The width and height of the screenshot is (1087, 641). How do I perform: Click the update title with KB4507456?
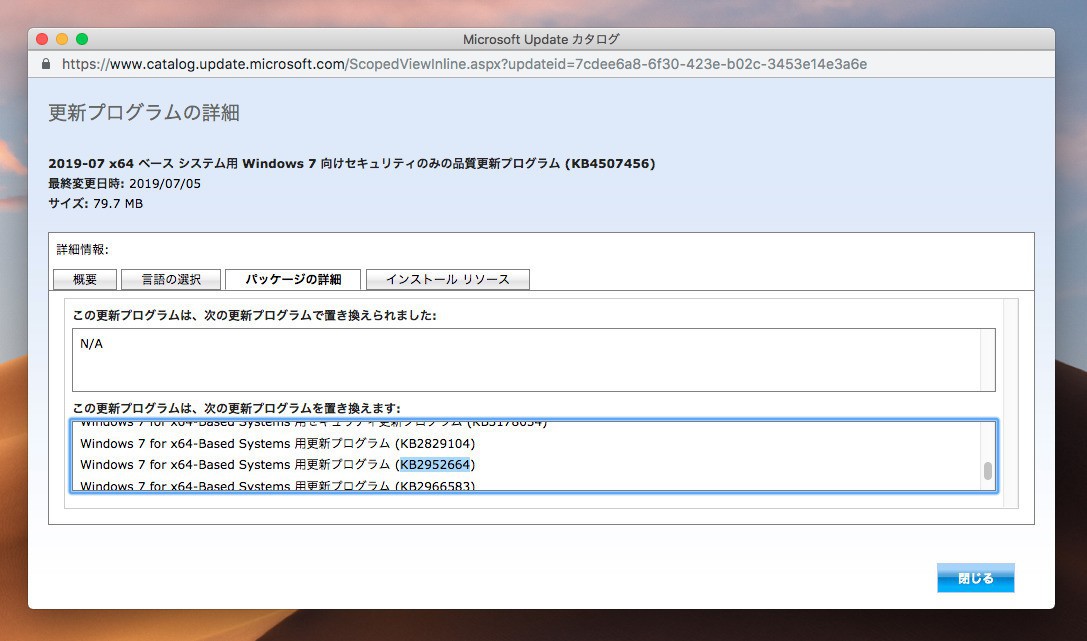tap(351, 164)
